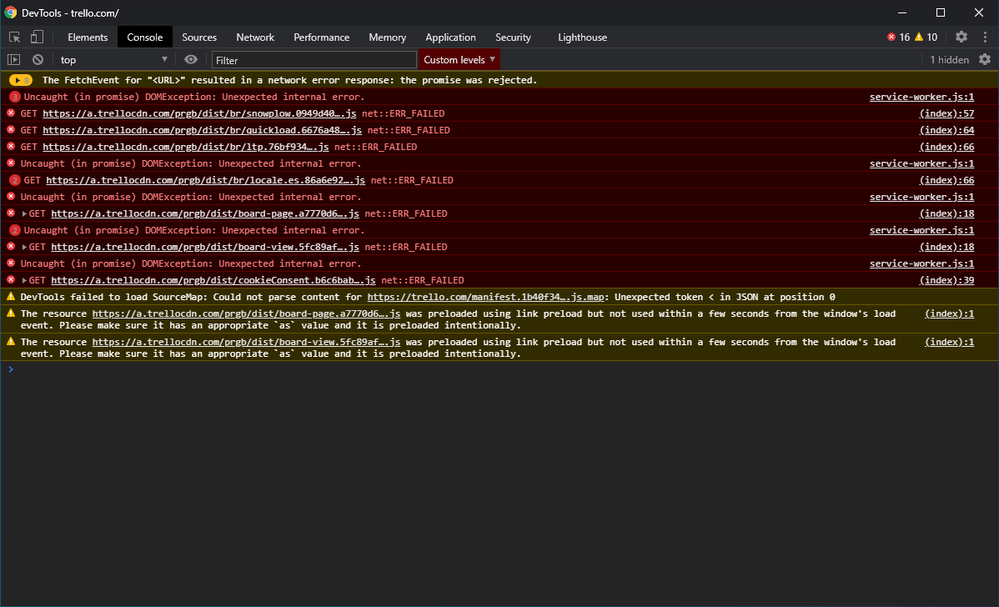
Task: Open the DevTools three-dot more menu
Action: click(985, 37)
